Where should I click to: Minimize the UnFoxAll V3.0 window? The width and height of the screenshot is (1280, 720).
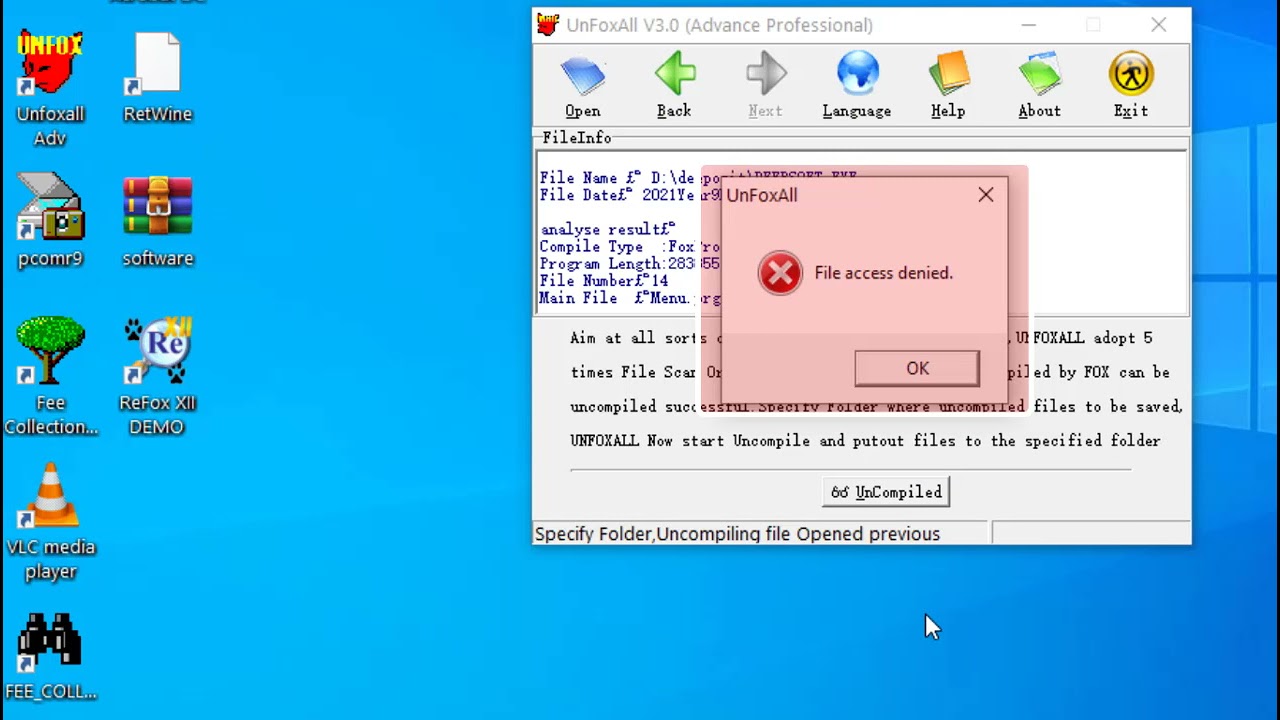pyautogui.click(x=1030, y=25)
